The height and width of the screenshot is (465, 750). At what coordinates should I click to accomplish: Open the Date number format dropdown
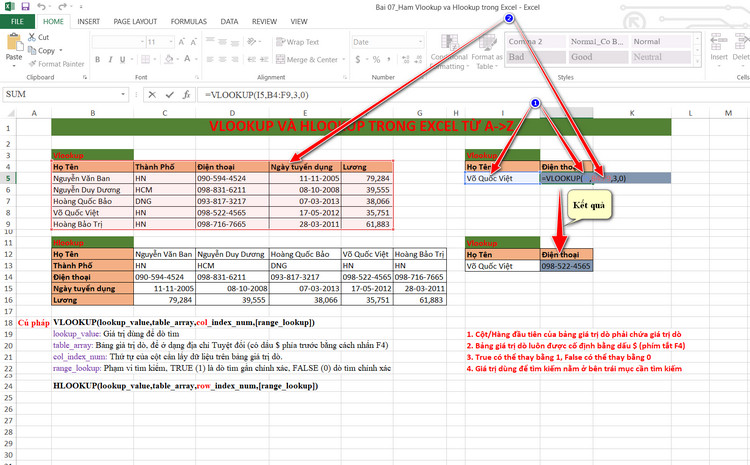tap(420, 42)
